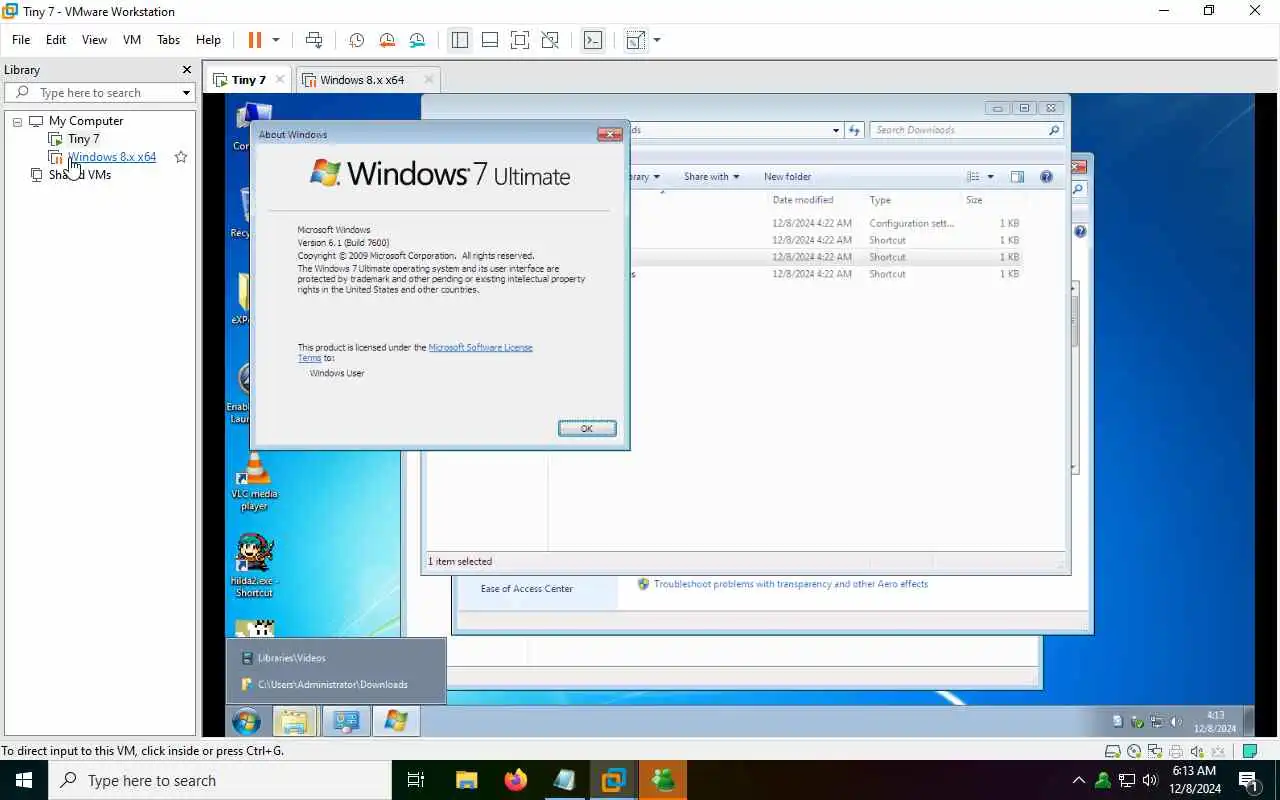This screenshot has width=1280, height=800.
Task: Click OK in About Windows dialog
Action: click(x=587, y=428)
